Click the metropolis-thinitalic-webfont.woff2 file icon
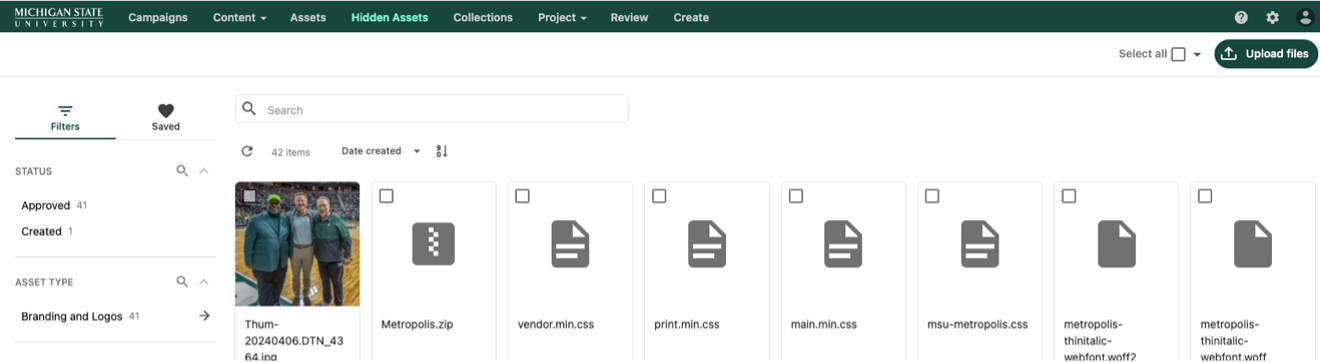 tap(1116, 244)
